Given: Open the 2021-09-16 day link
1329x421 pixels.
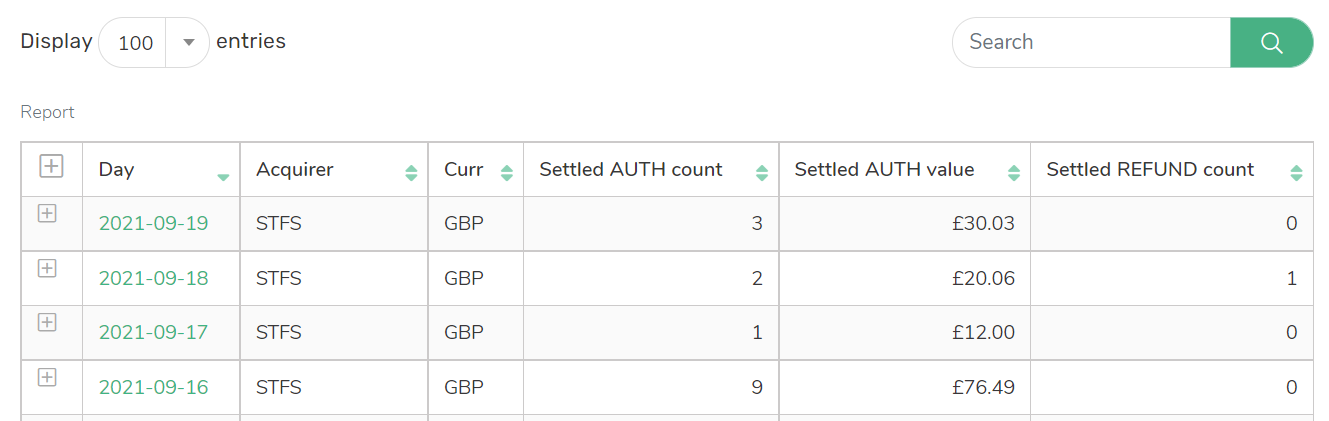Looking at the screenshot, I should point(153,387).
